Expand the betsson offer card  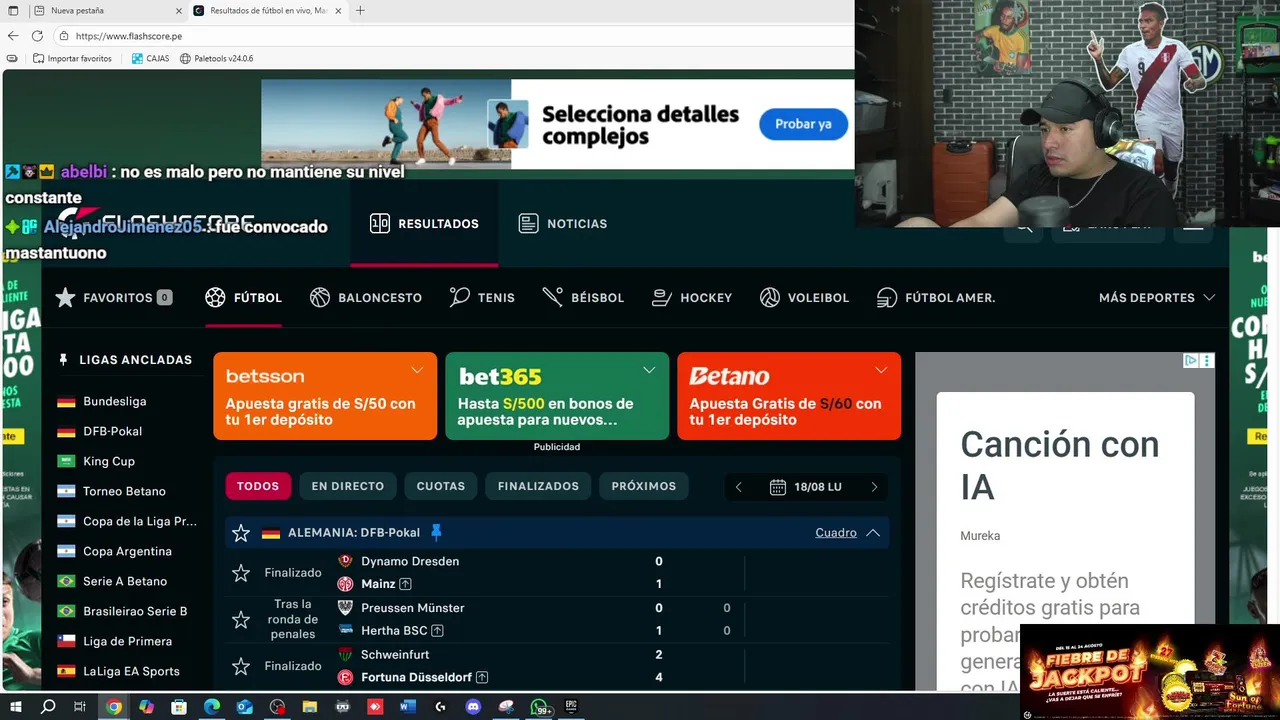(417, 370)
